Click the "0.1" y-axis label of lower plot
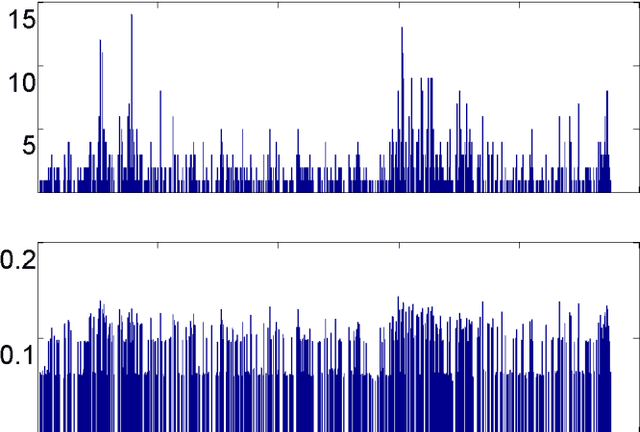 tap(17, 355)
